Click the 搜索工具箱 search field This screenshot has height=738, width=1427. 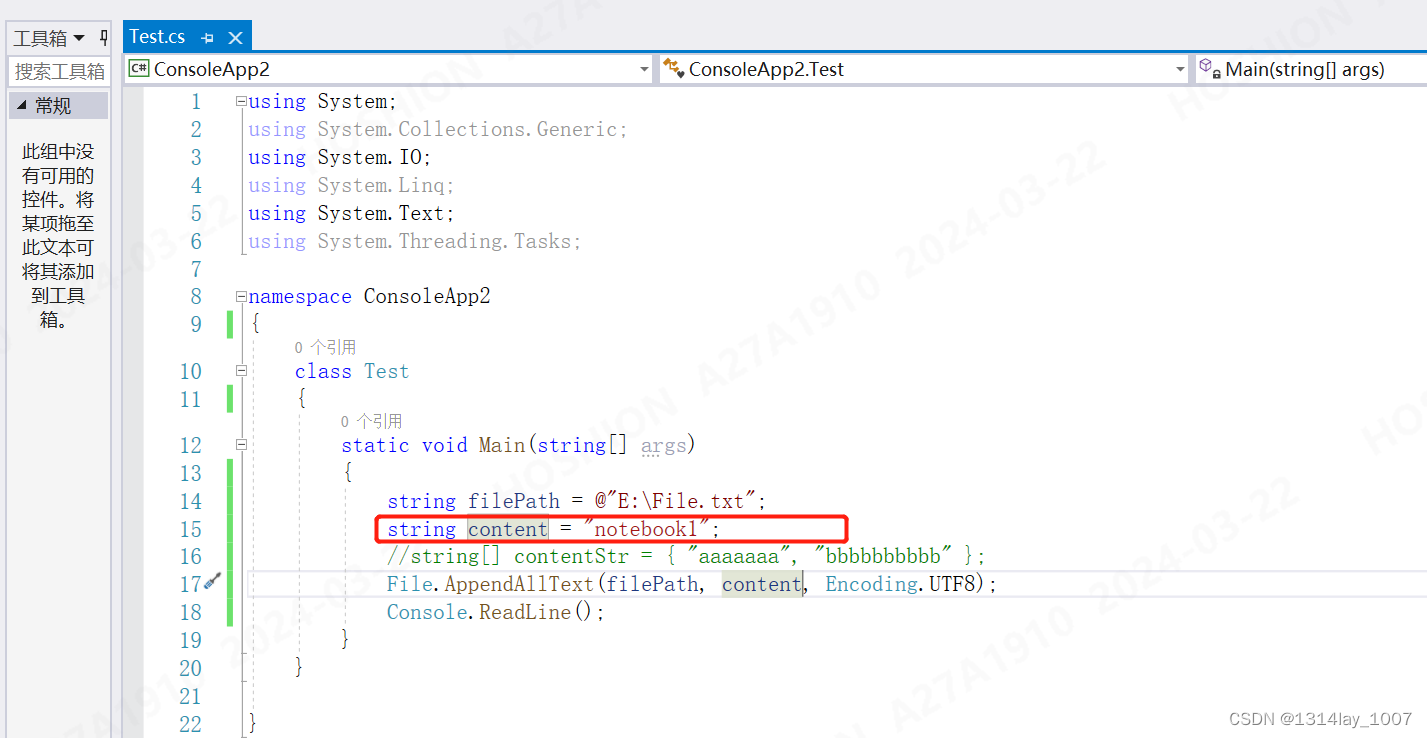coord(59,71)
